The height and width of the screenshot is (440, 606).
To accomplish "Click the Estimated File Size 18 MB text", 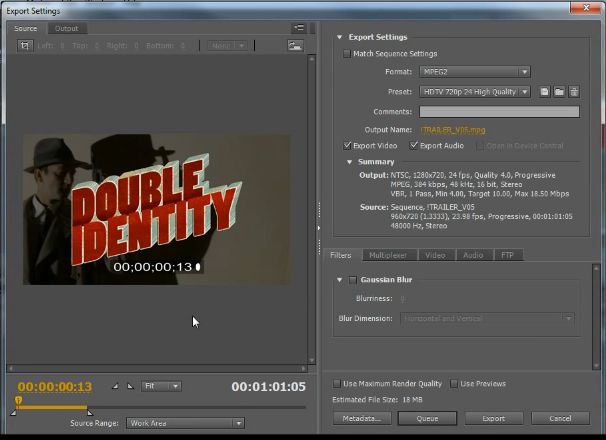I will [377, 400].
